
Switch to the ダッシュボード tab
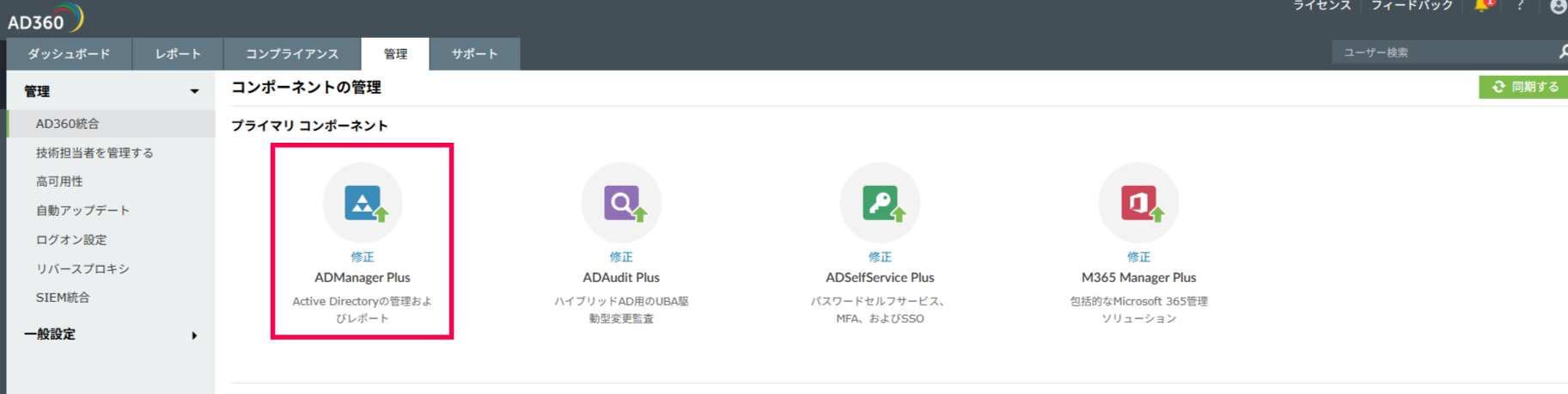click(x=69, y=53)
